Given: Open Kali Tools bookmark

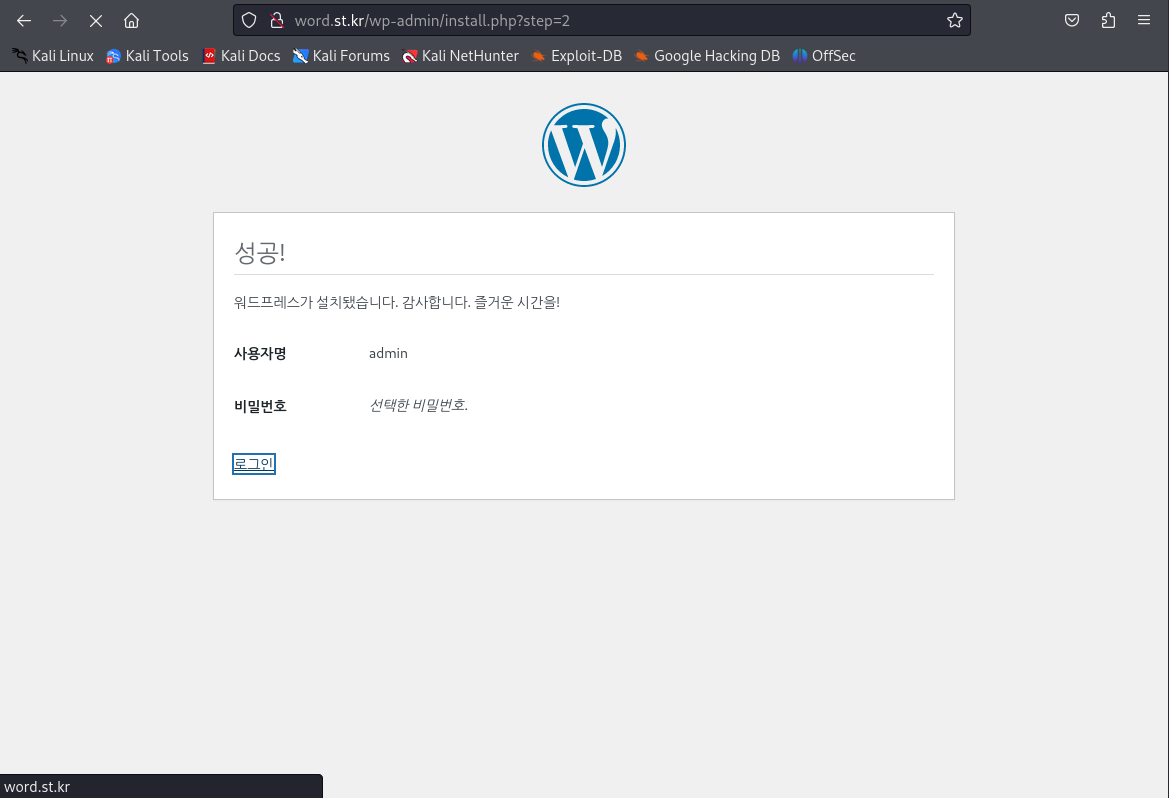Looking at the screenshot, I should pyautogui.click(x=148, y=56).
